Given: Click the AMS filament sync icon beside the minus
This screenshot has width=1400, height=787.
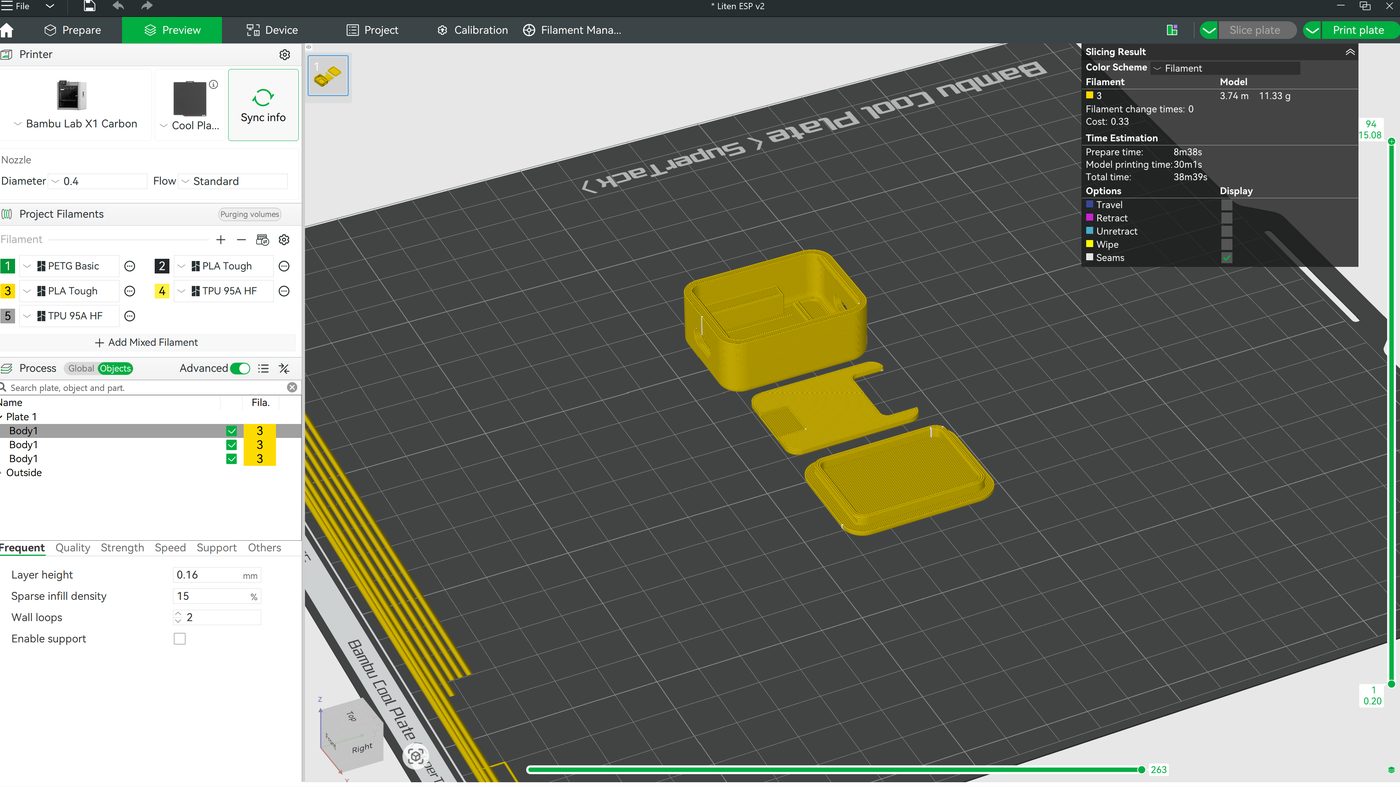Looking at the screenshot, I should [262, 240].
